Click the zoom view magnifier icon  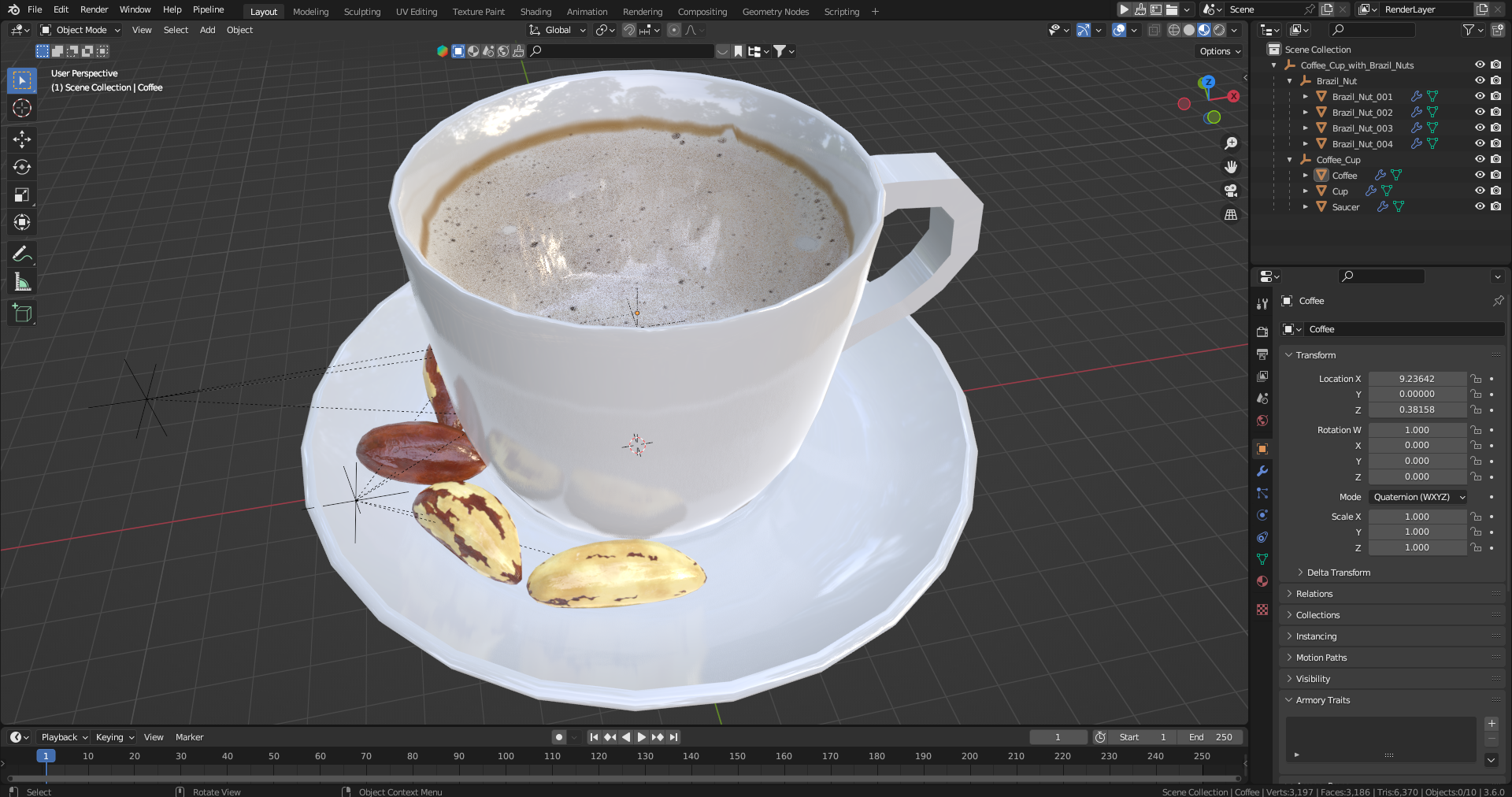pyautogui.click(x=1231, y=143)
